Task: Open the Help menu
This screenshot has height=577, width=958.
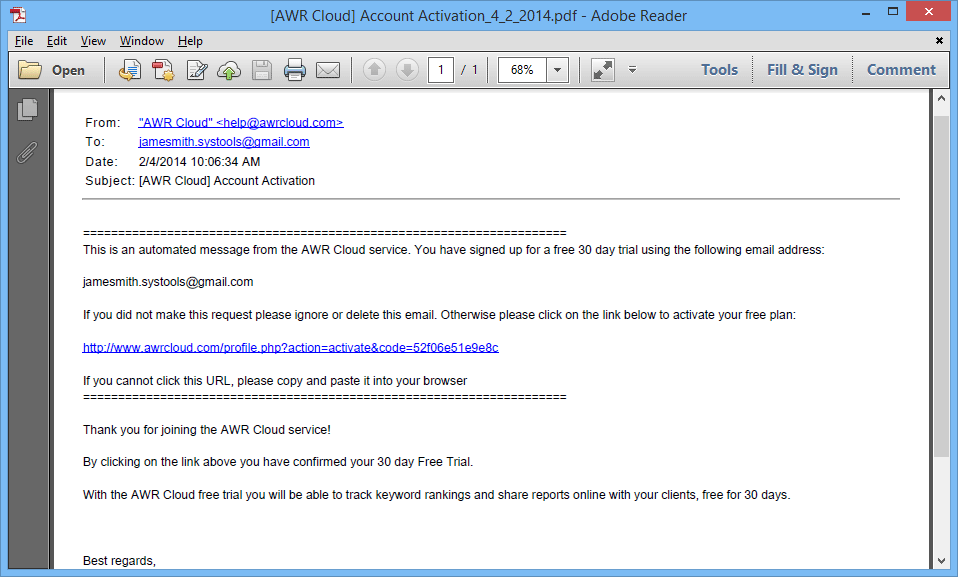Action: click(x=190, y=41)
